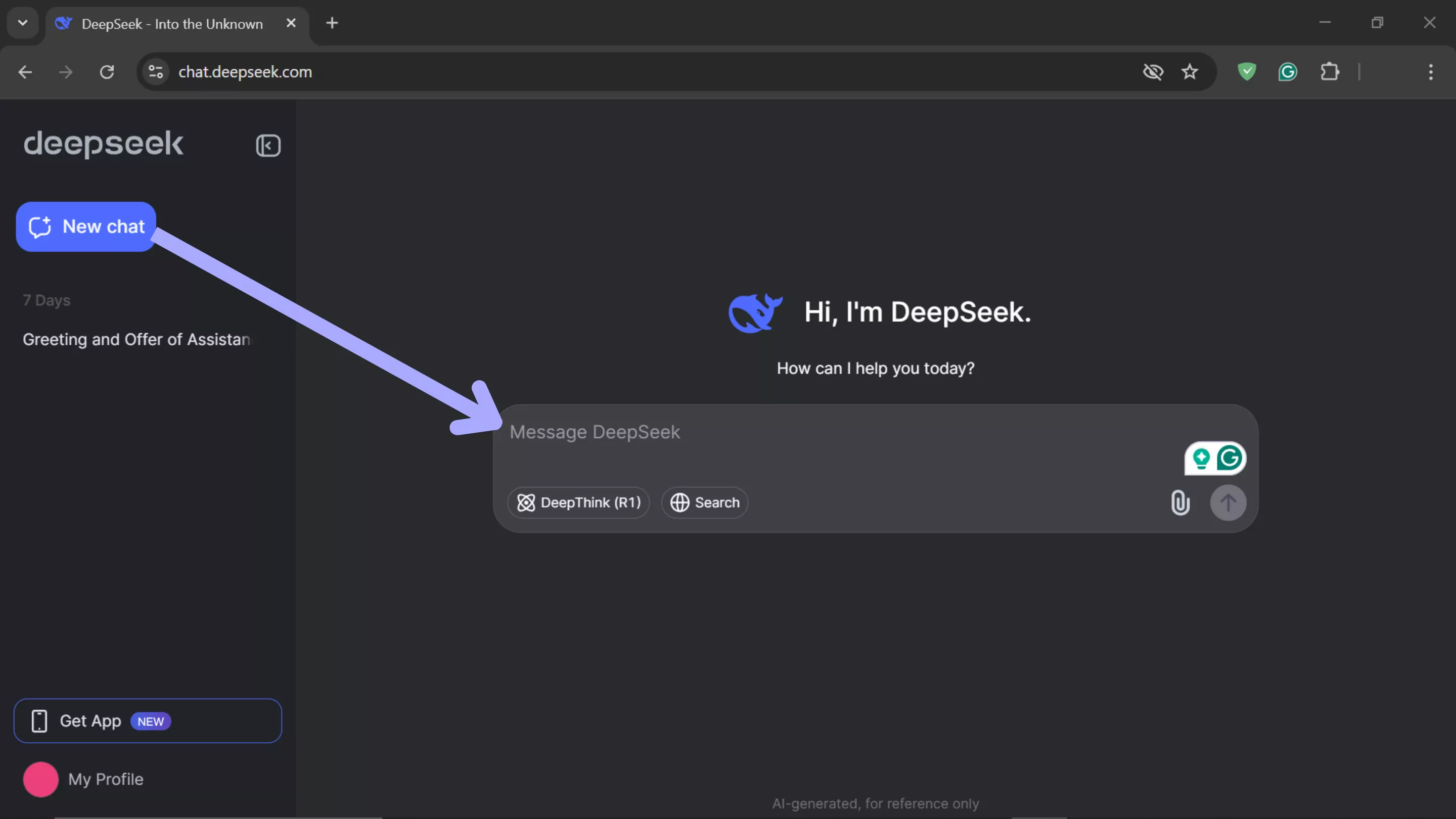Select the DeepSeek - Into the Unknown tab
This screenshot has width=1456, height=819.
169,24
